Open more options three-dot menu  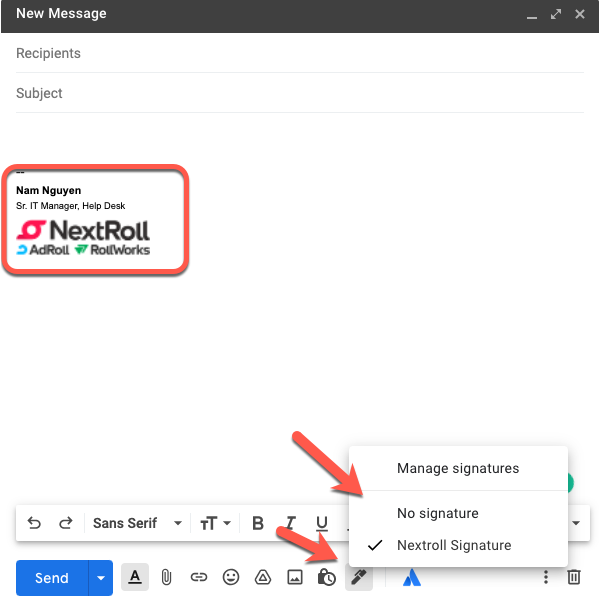[546, 577]
